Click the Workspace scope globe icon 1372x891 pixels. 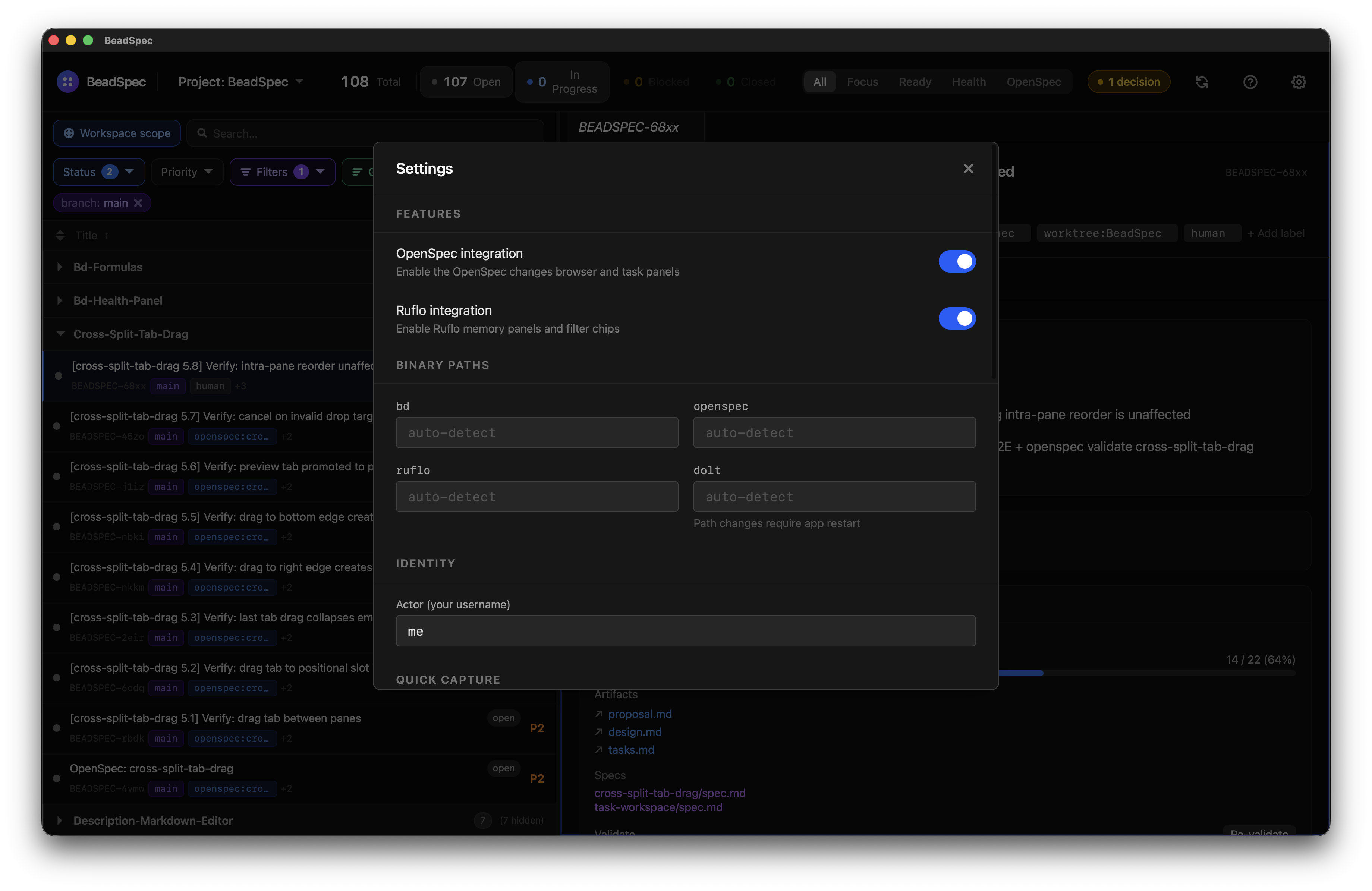pos(69,133)
